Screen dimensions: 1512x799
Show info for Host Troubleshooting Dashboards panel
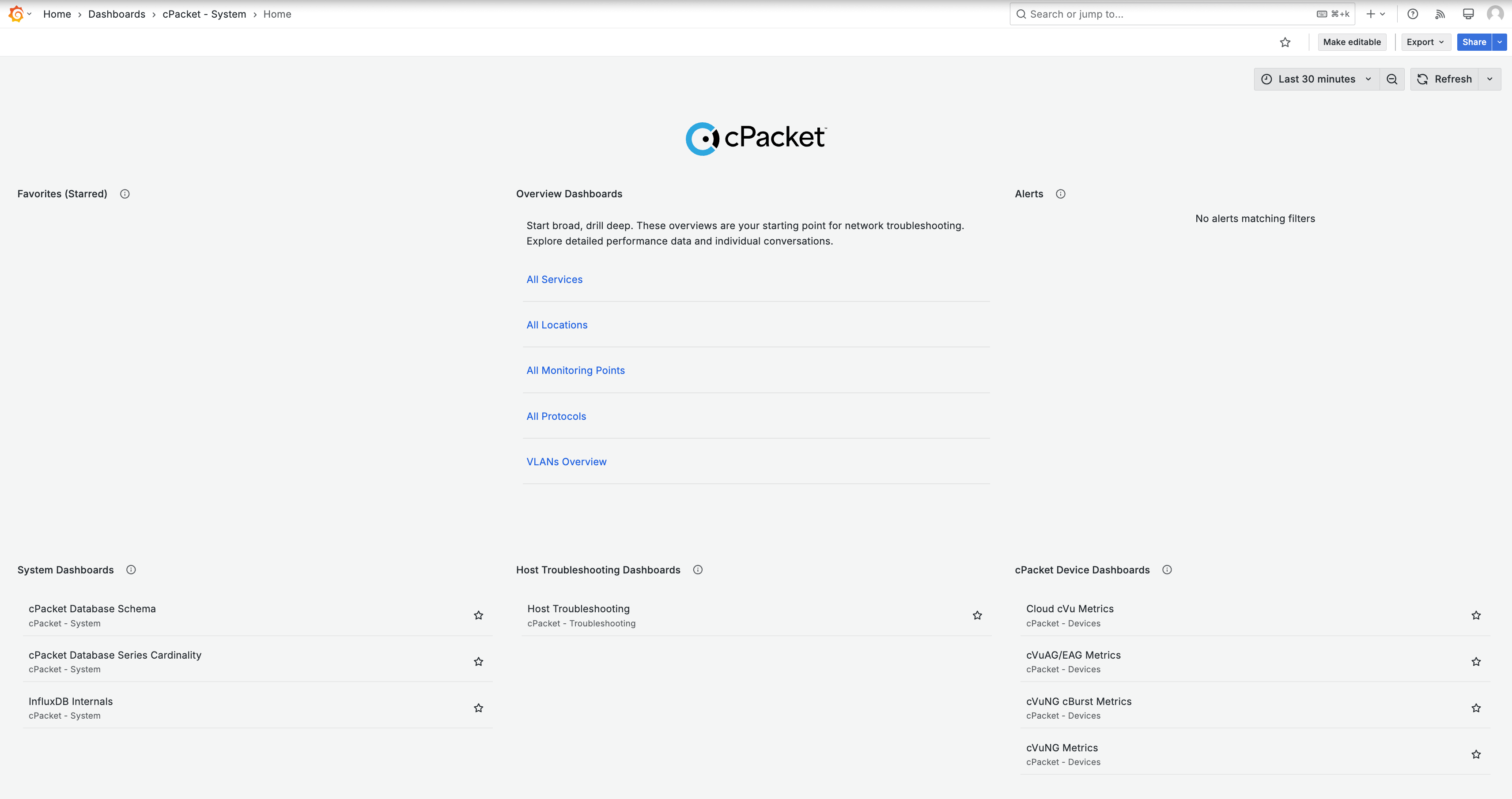[x=698, y=569]
